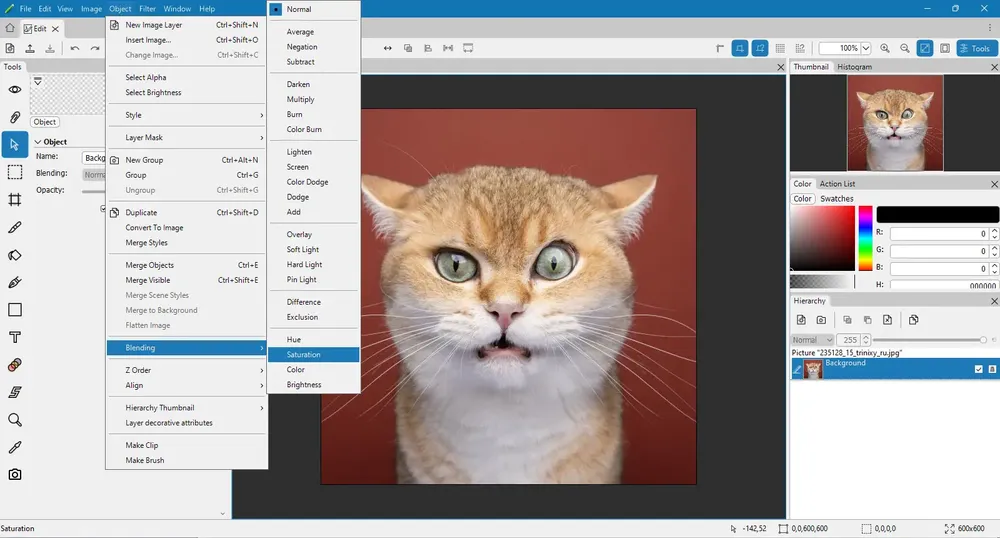
Task: Toggle the fit-to-window zoom button
Action: tap(925, 48)
